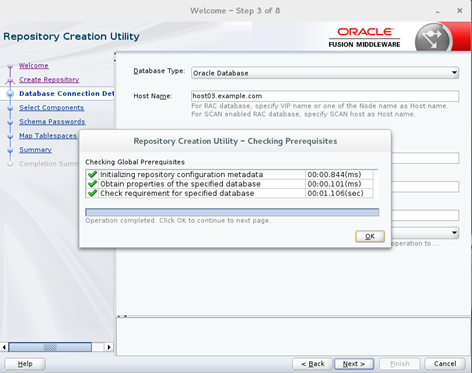472x373 pixels.
Task: Select 'Initializing repository configuration metadata' row text
Action: [x=181, y=174]
